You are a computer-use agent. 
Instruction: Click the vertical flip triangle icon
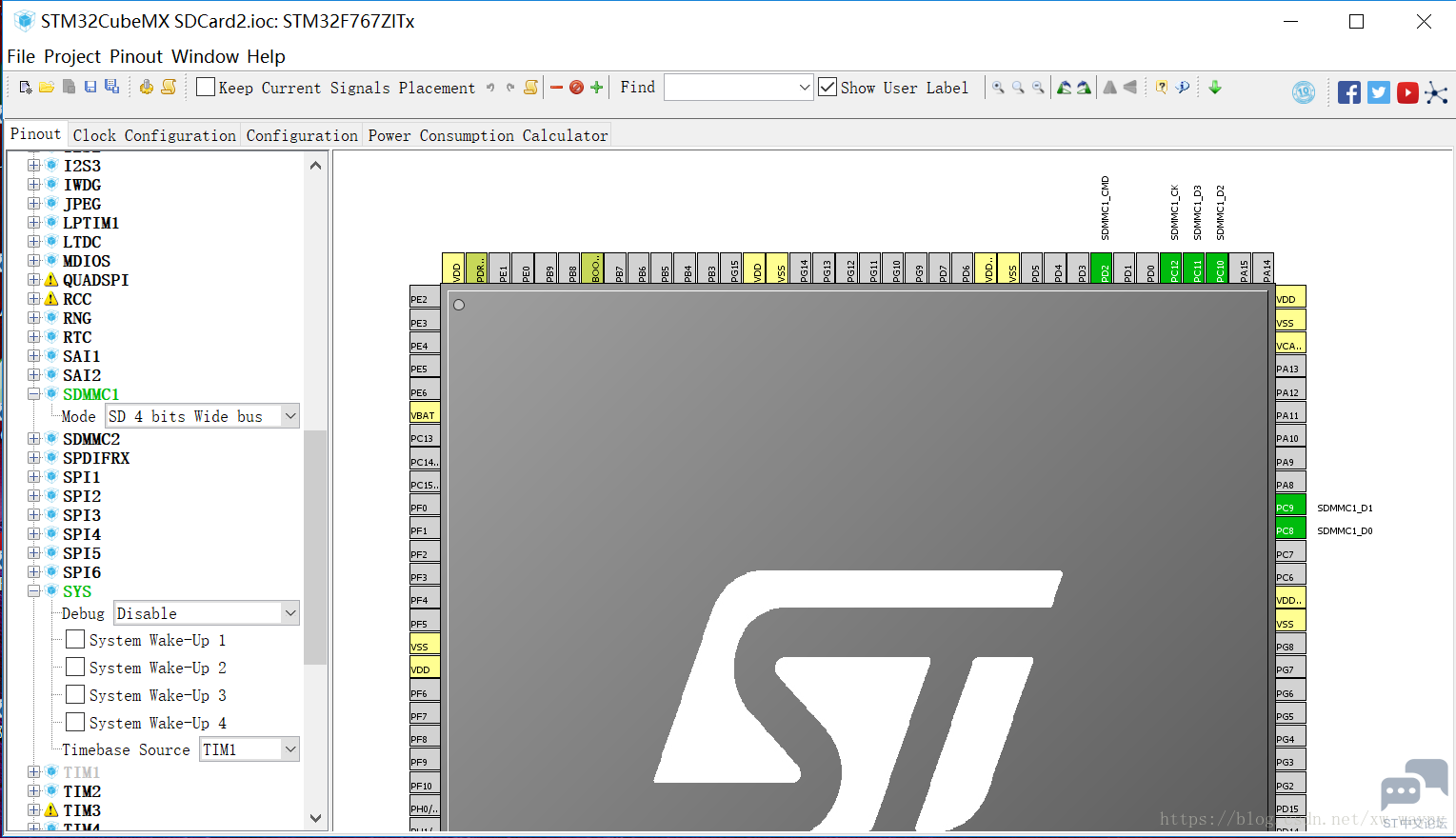(1109, 88)
